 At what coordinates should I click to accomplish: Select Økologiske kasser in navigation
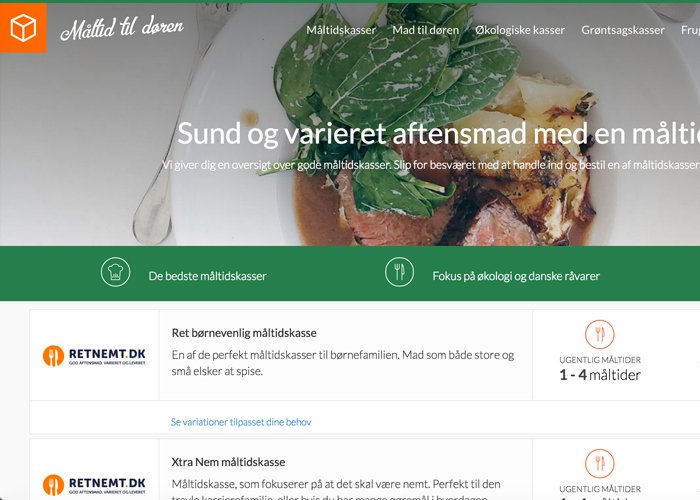pyautogui.click(x=520, y=30)
